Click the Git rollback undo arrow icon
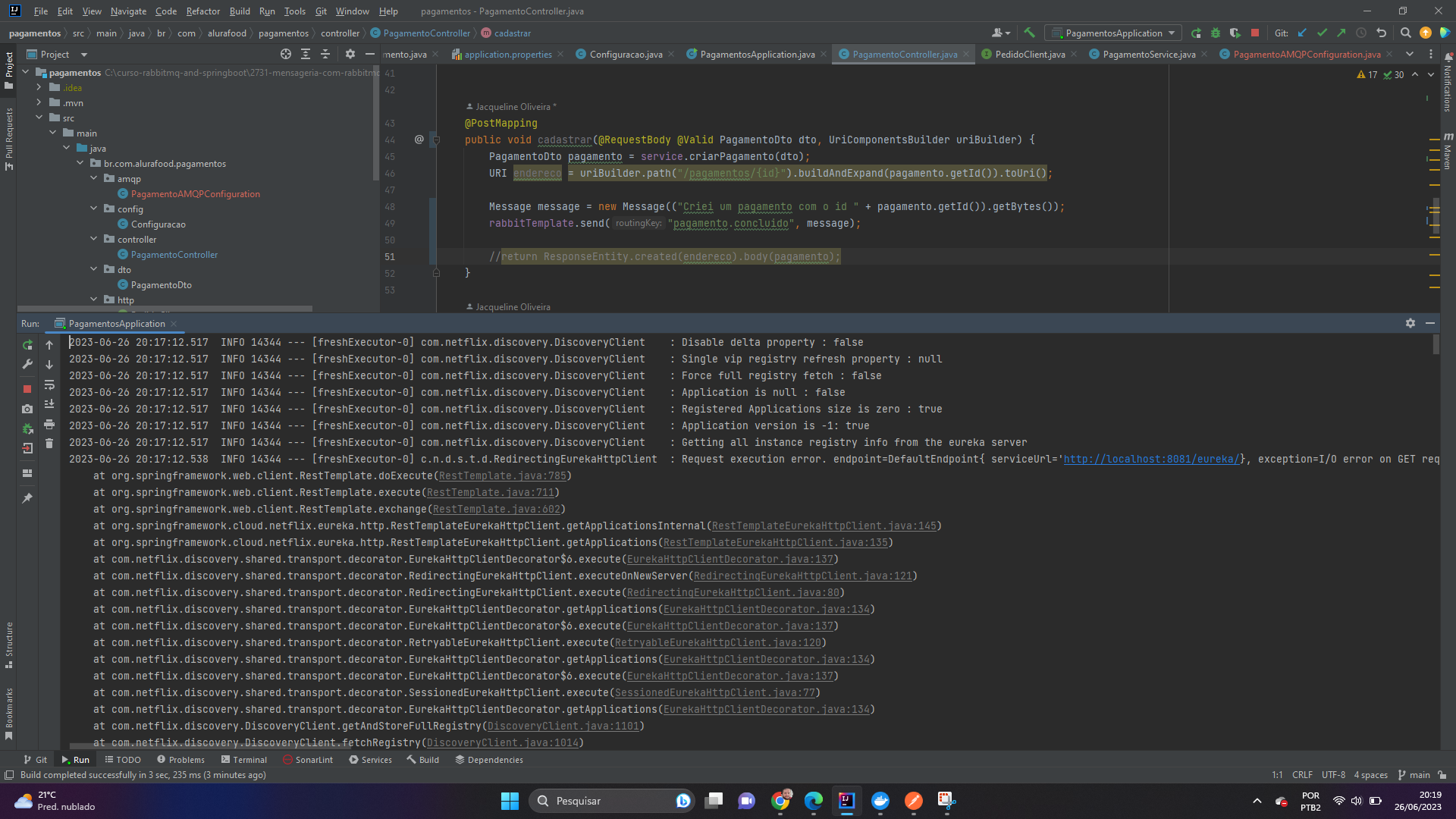The image size is (1456, 819). coord(1381,33)
